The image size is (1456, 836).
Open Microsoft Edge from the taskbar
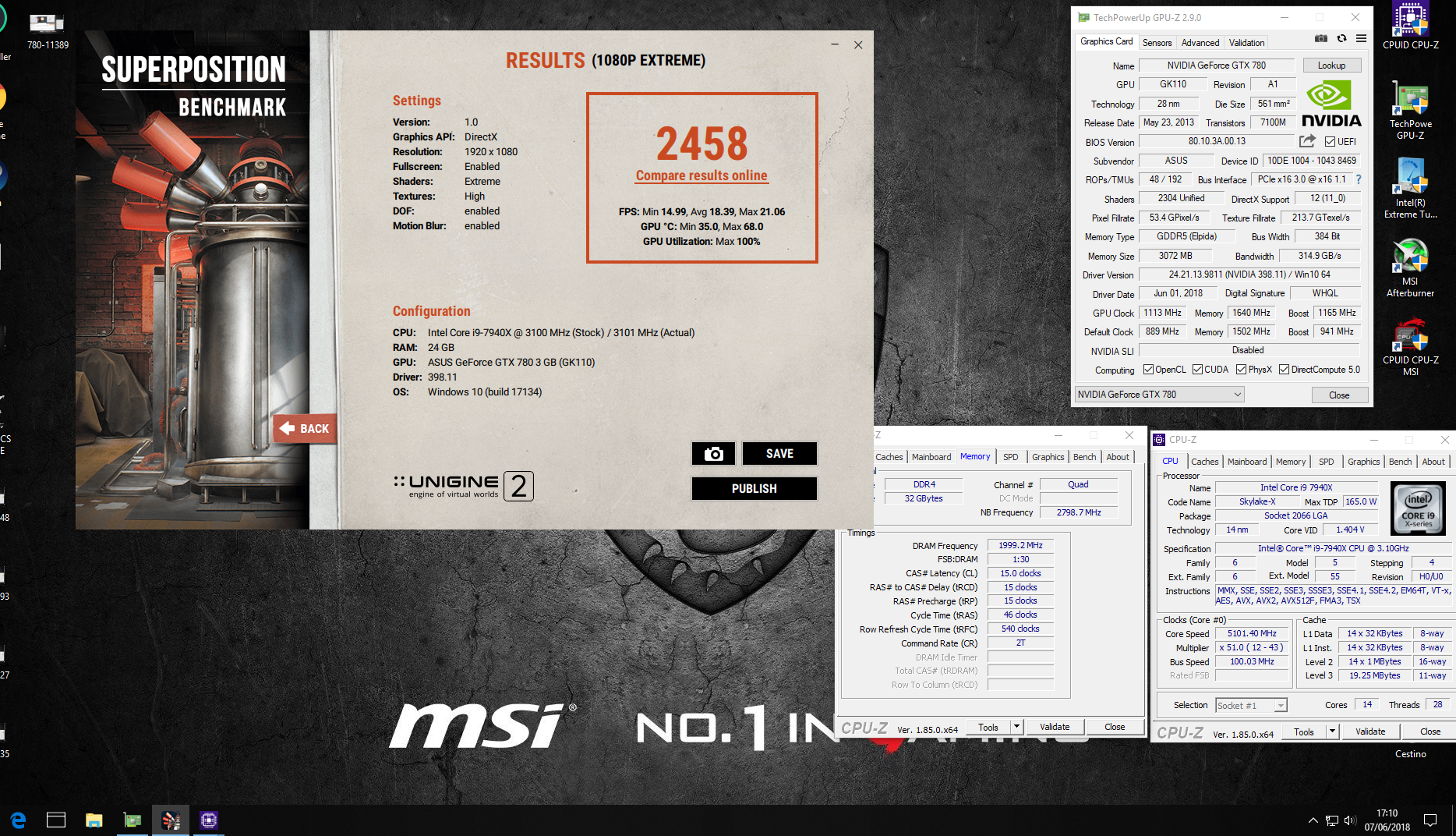[18, 820]
